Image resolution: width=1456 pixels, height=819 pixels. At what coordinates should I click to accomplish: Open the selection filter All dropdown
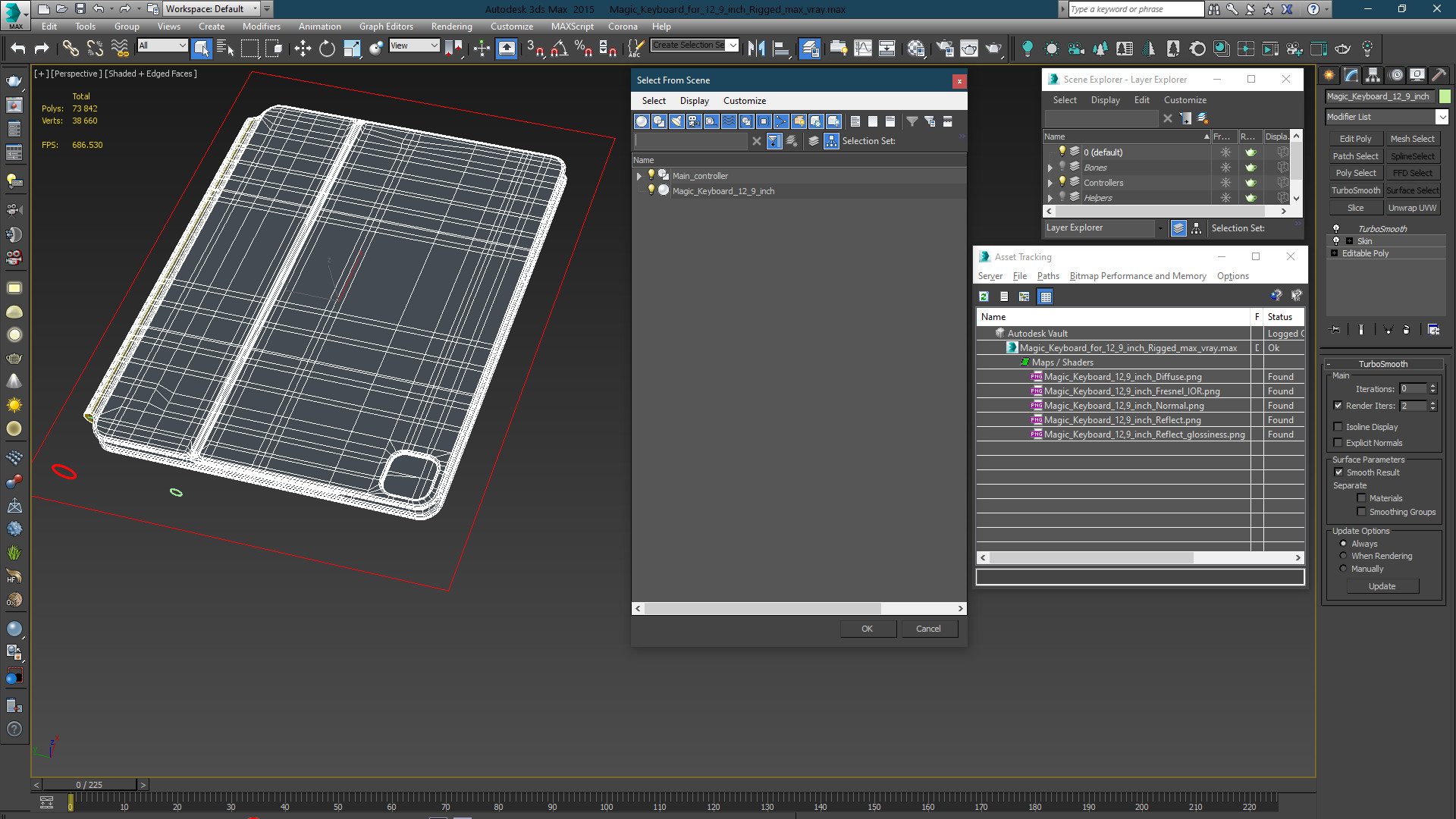click(162, 45)
